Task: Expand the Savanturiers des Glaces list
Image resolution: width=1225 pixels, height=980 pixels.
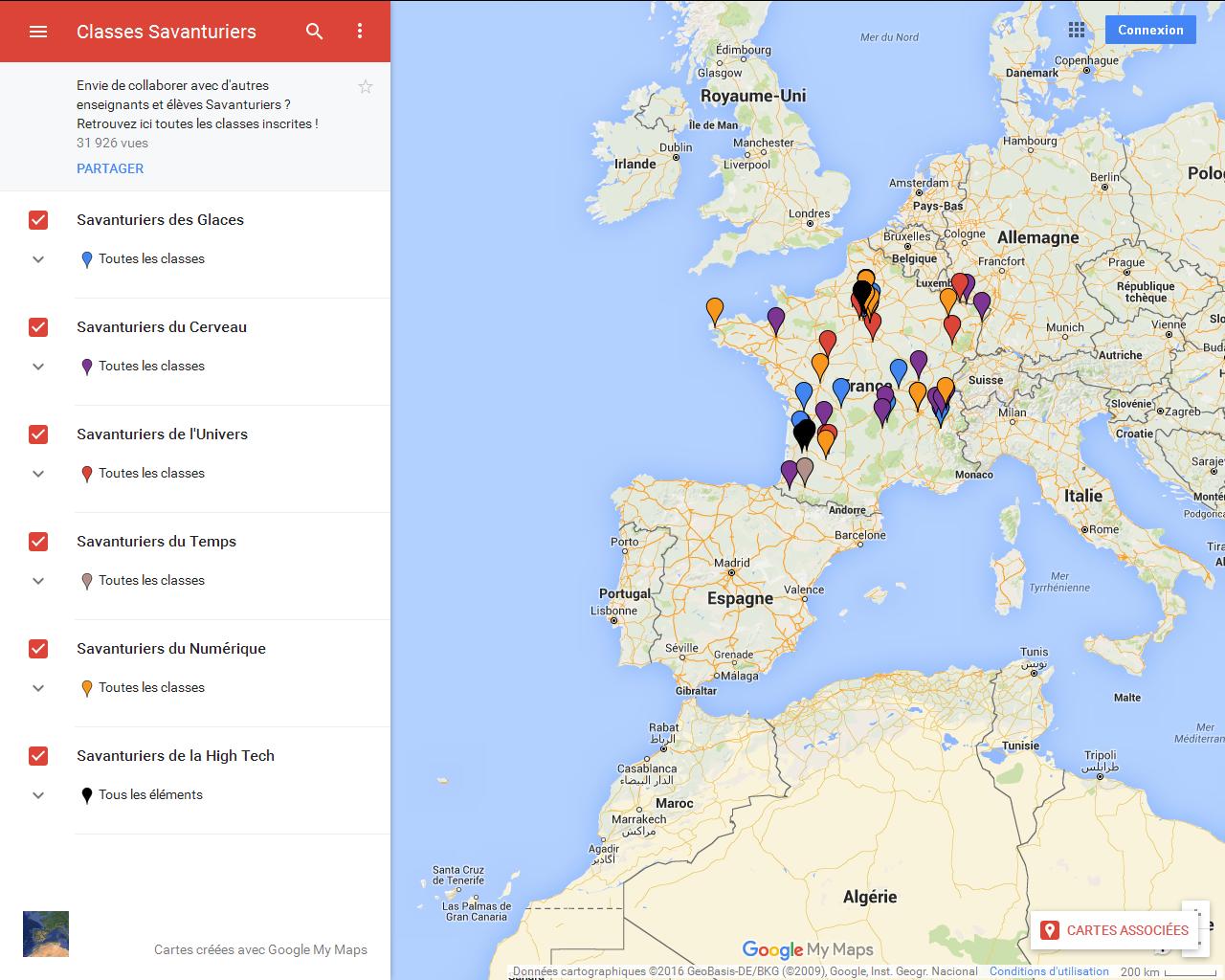Action: pos(38,259)
